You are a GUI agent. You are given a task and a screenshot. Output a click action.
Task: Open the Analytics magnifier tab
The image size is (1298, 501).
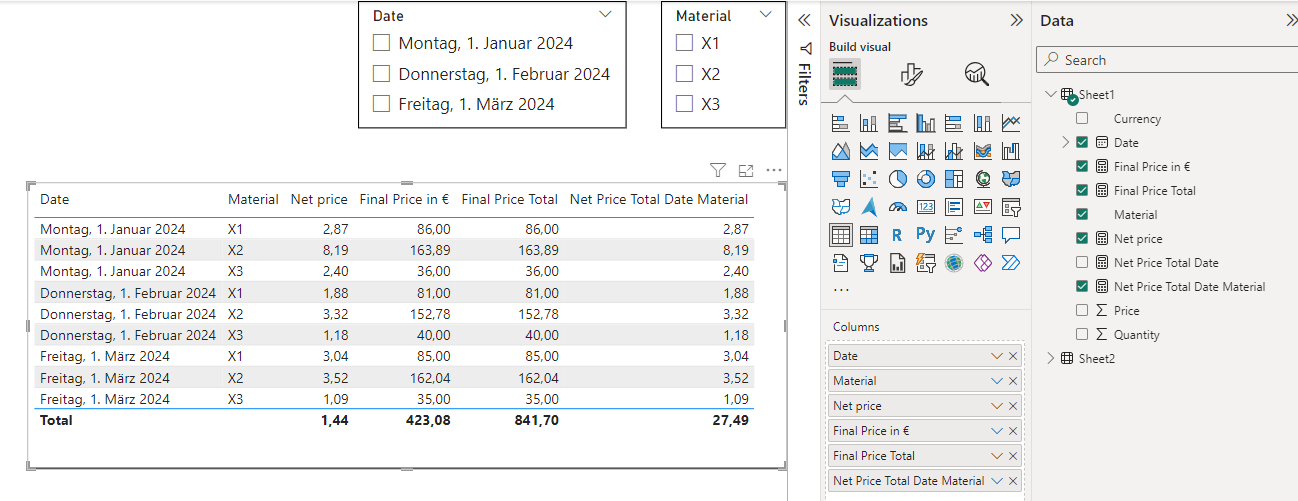tap(977, 74)
